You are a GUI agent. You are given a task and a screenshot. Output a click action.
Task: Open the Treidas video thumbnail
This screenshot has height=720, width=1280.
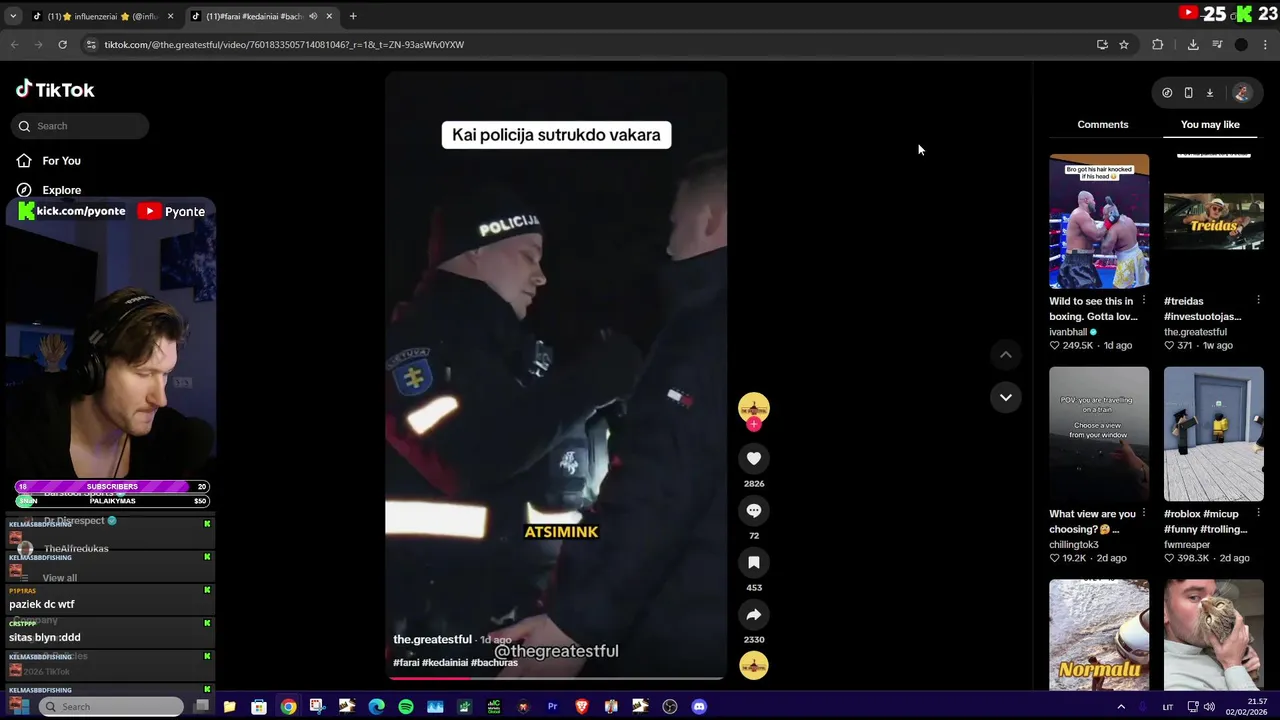1214,221
